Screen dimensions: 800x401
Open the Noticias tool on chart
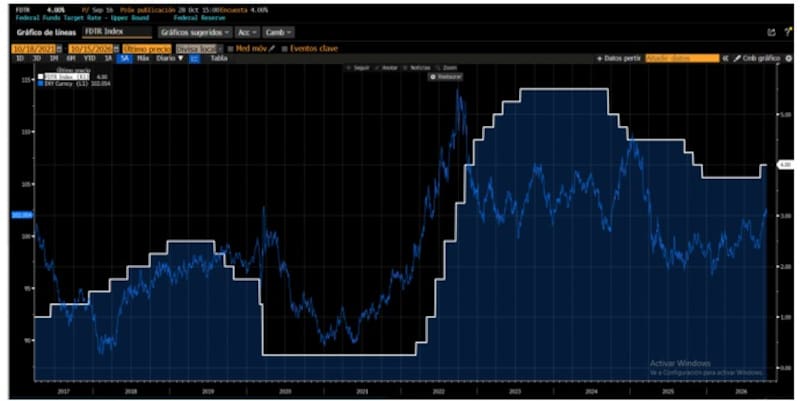pyautogui.click(x=416, y=68)
